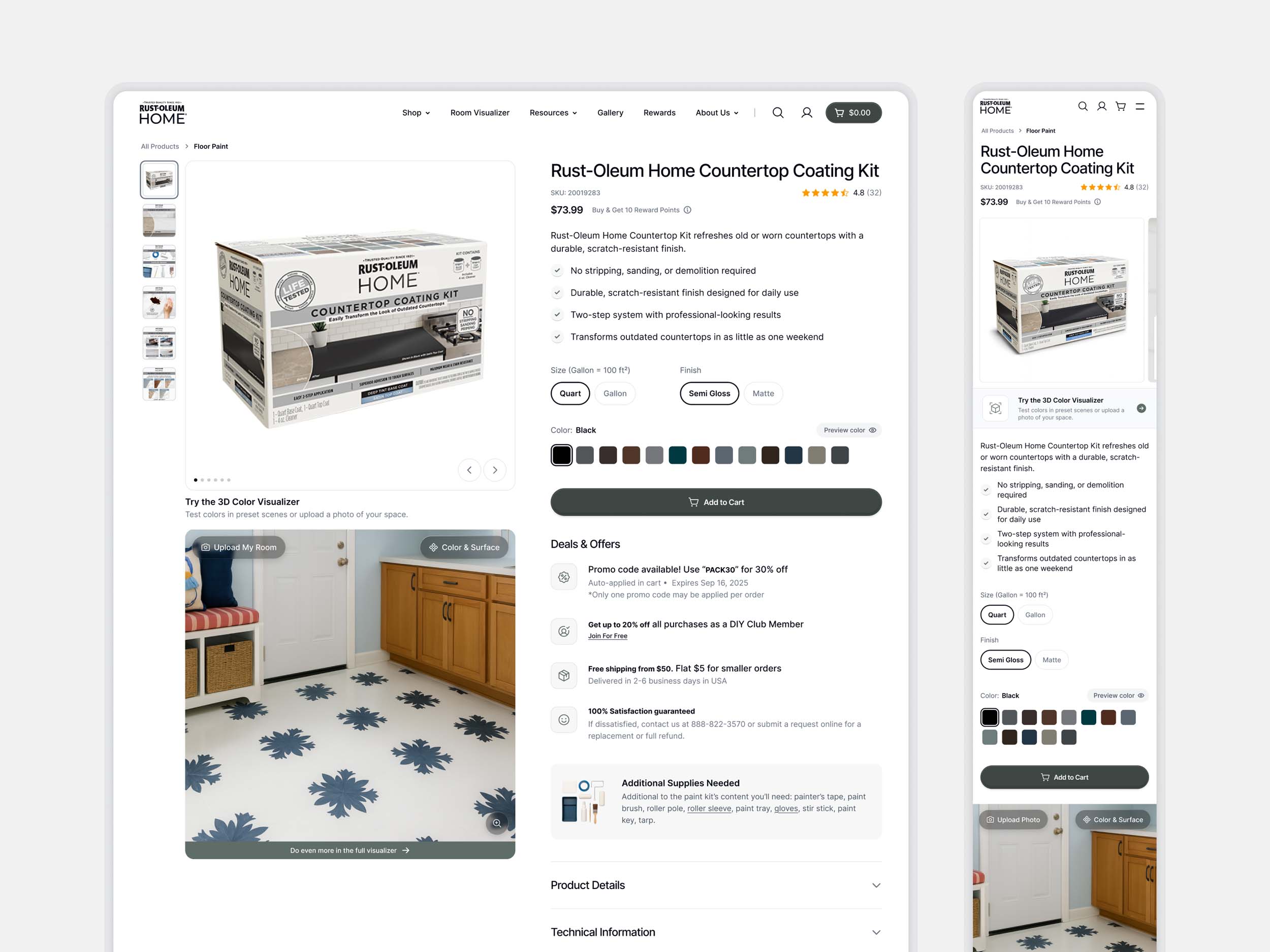The width and height of the screenshot is (1270, 952).
Task: Show the next product image with the right arrow
Action: [x=494, y=470]
